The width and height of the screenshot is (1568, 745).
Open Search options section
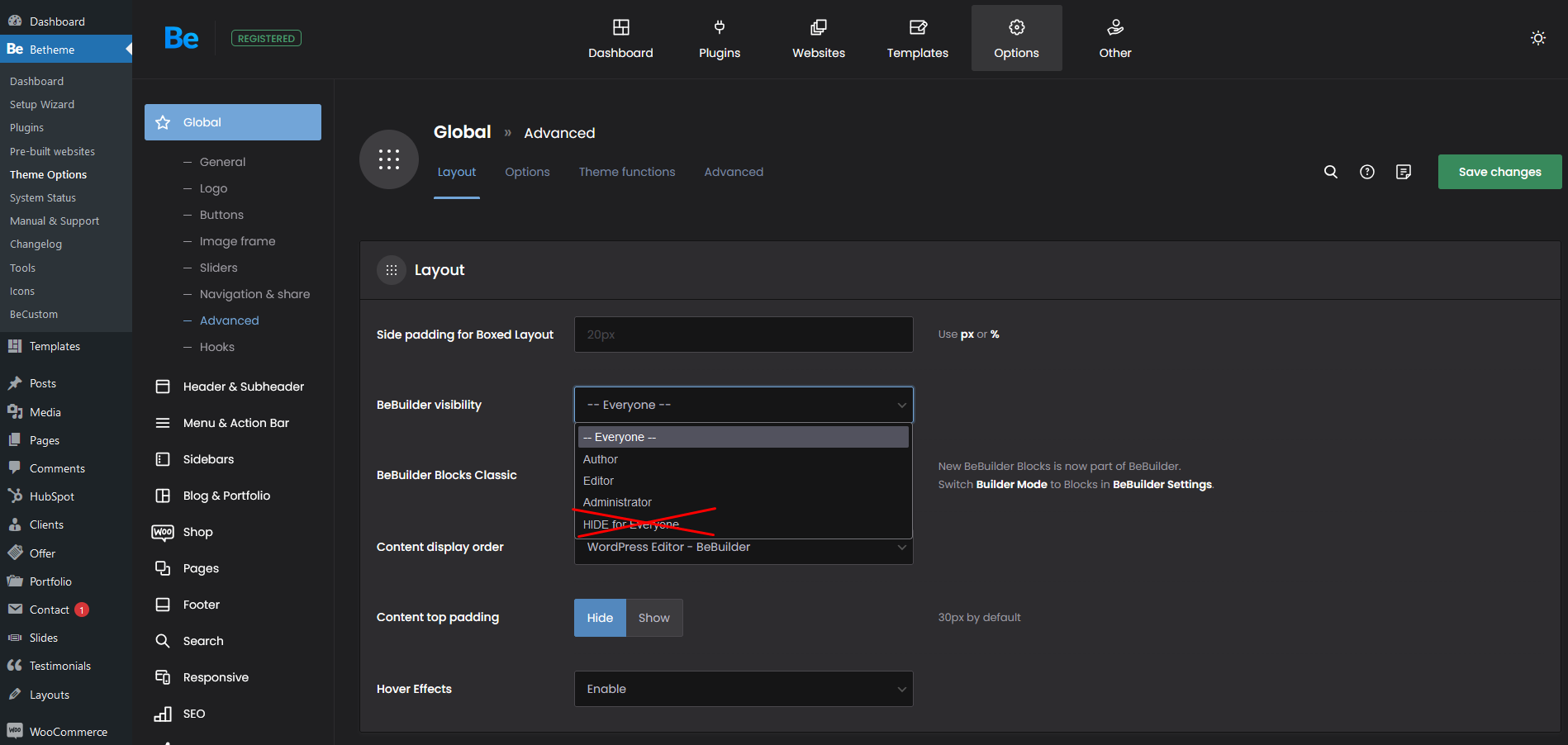233,641
